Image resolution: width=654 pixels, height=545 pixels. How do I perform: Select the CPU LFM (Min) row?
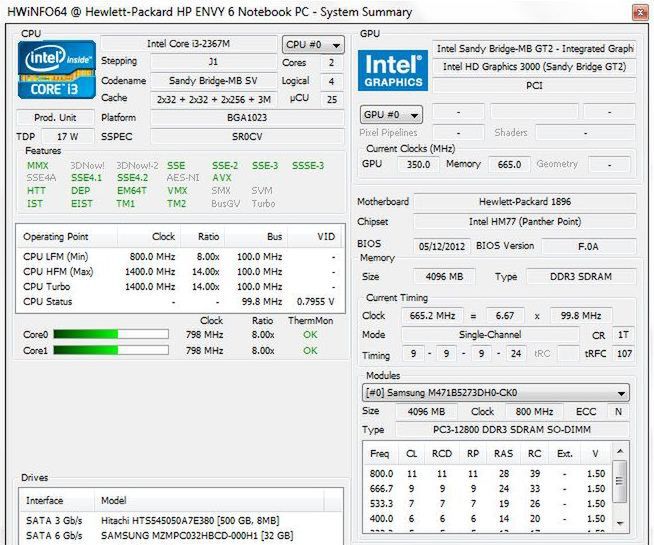[179, 256]
